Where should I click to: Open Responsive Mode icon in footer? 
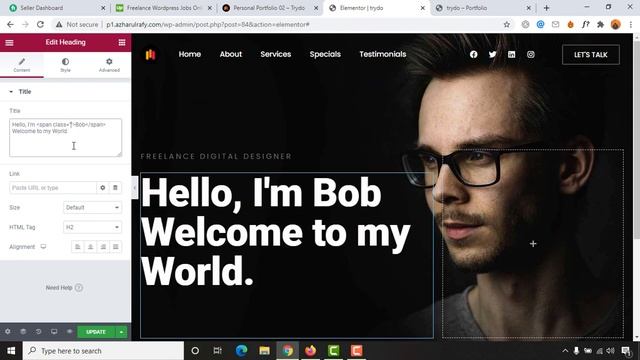pos(54,332)
